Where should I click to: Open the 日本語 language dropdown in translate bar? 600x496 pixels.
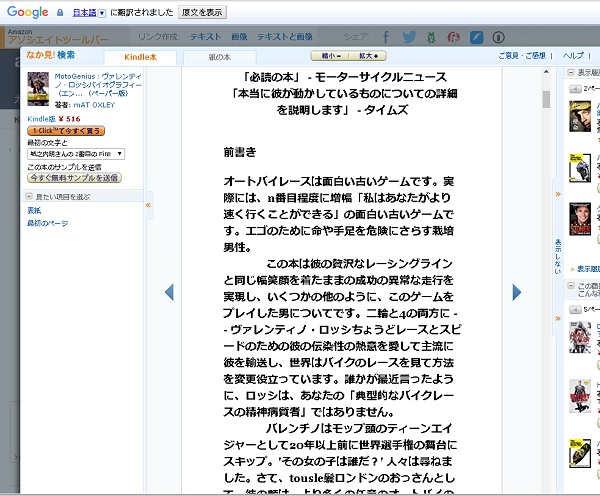(86, 12)
